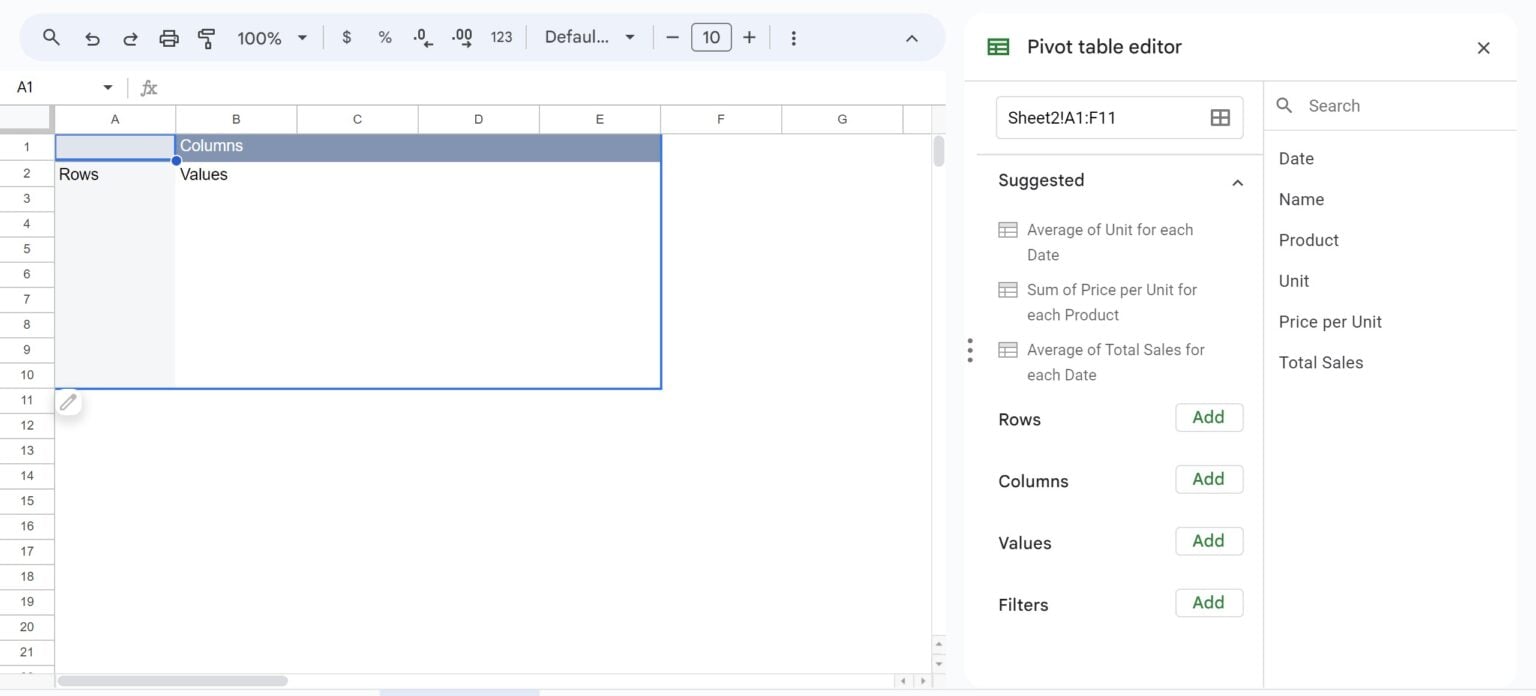The height and width of the screenshot is (696, 1536).
Task: Open more number formats via 123 icon
Action: (501, 37)
